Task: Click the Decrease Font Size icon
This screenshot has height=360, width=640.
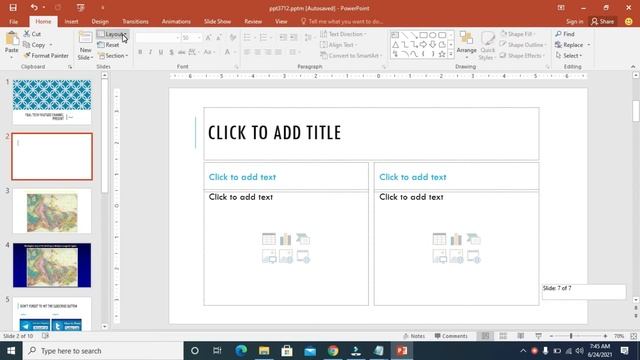Action: point(219,38)
